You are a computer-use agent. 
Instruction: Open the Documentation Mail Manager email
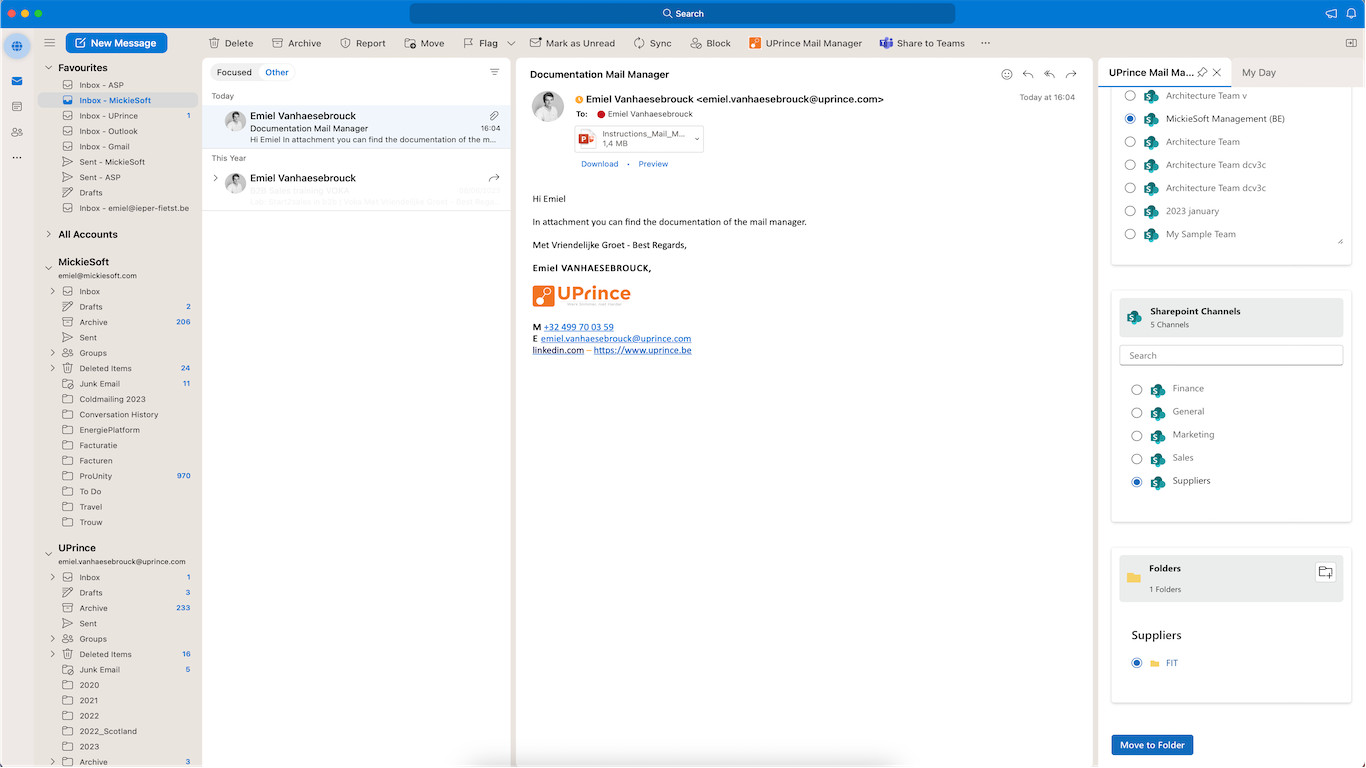pyautogui.click(x=356, y=127)
